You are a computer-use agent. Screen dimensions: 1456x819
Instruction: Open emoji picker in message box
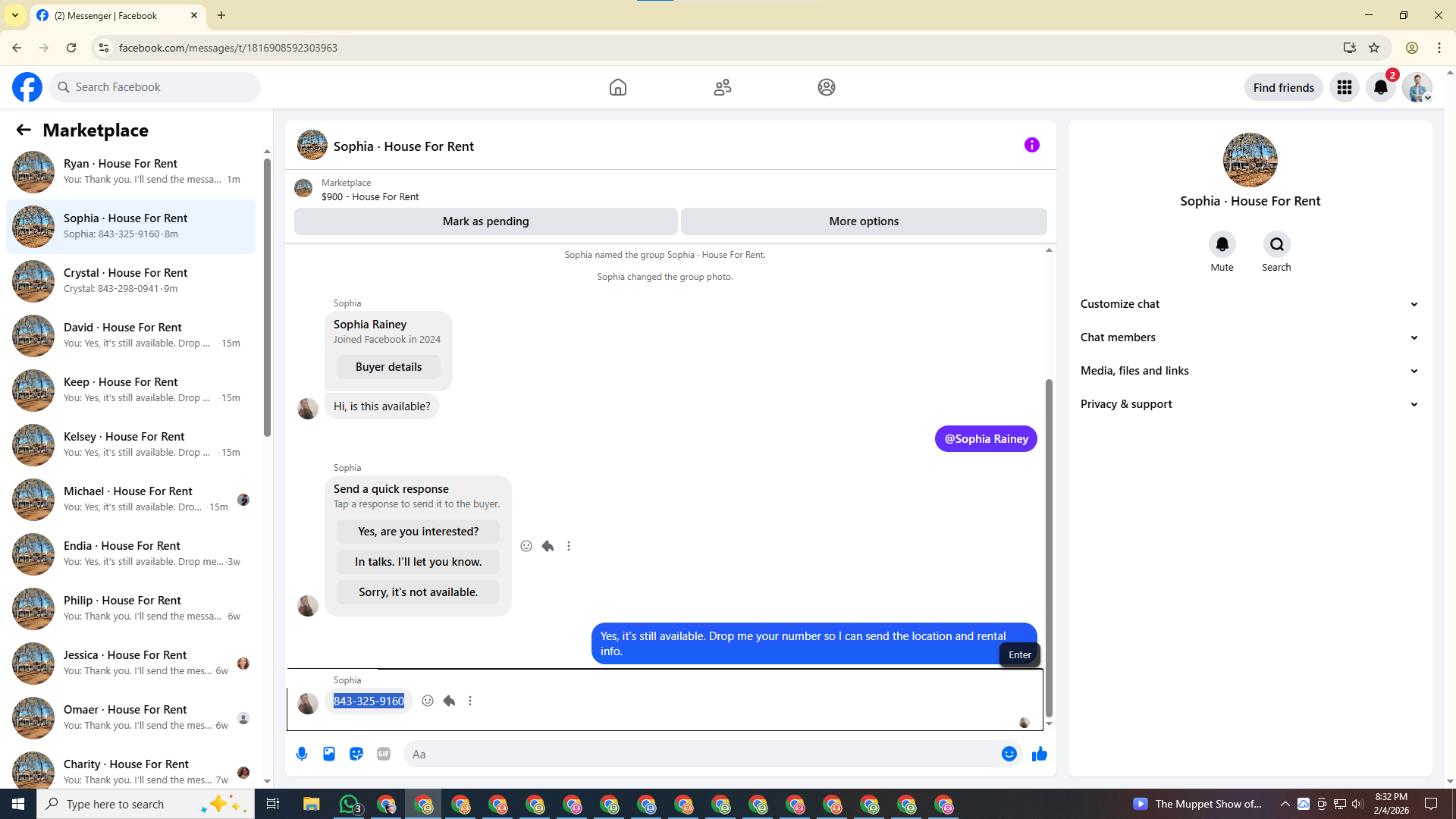click(1009, 754)
